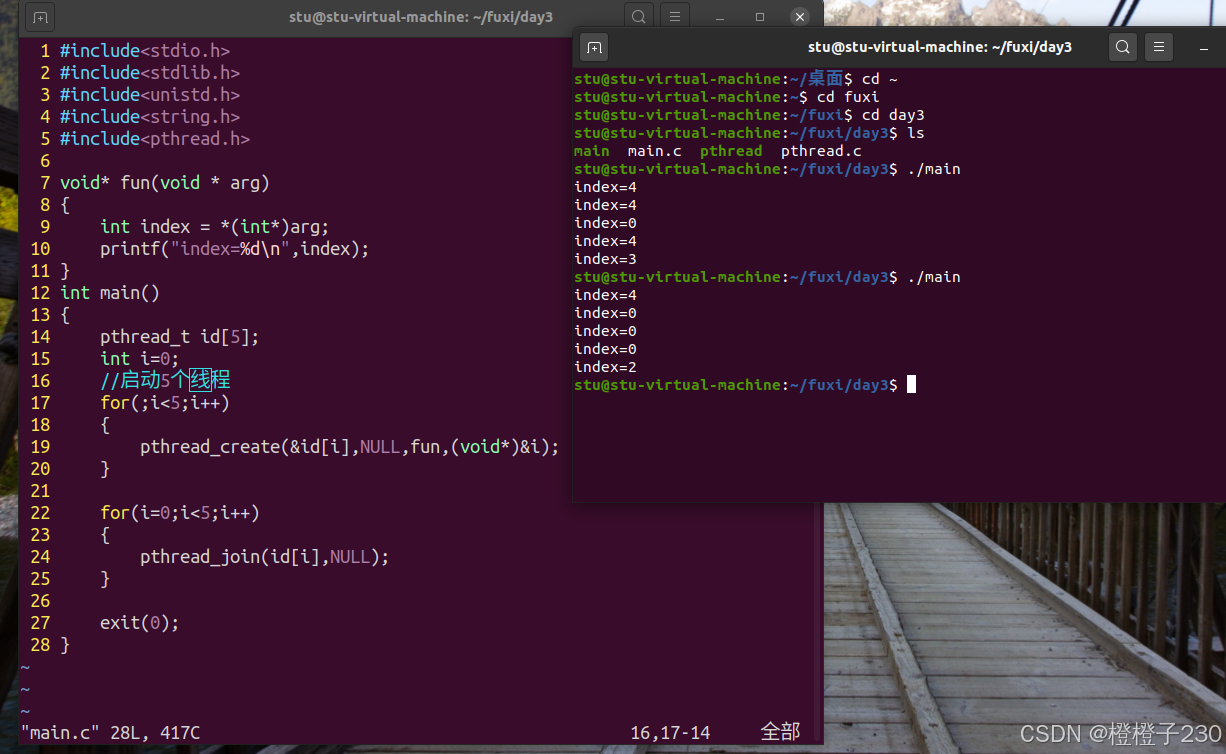The height and width of the screenshot is (754, 1226).
Task: Click the 'index=2' output line
Action: click(605, 367)
